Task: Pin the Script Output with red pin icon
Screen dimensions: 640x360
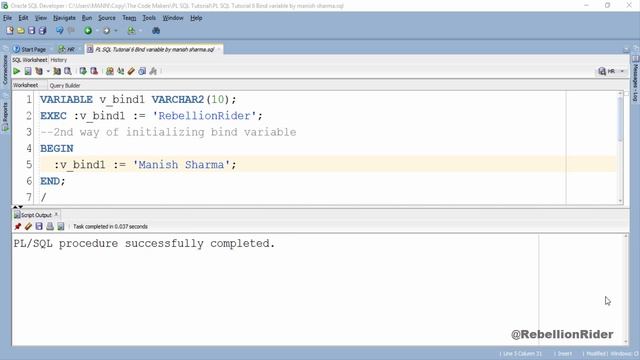Action: 18,227
